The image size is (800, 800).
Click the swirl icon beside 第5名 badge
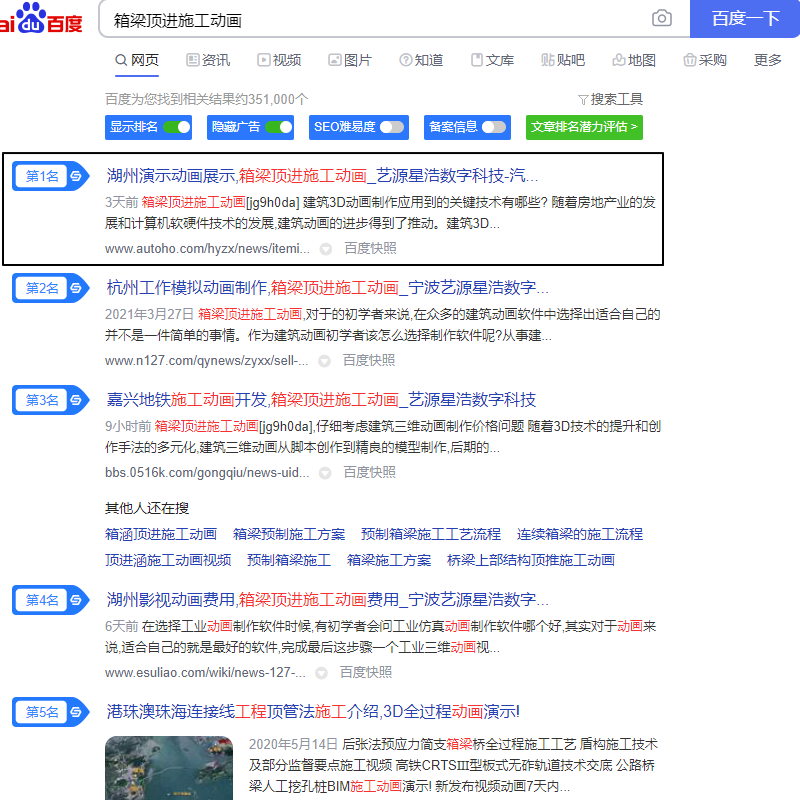tap(76, 712)
